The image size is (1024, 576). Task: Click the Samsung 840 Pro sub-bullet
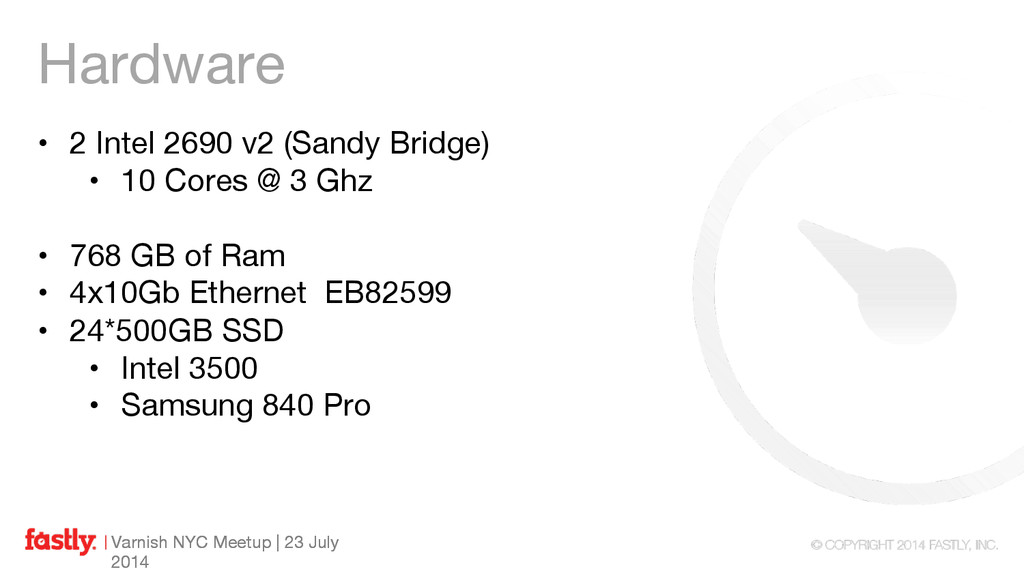(x=246, y=405)
